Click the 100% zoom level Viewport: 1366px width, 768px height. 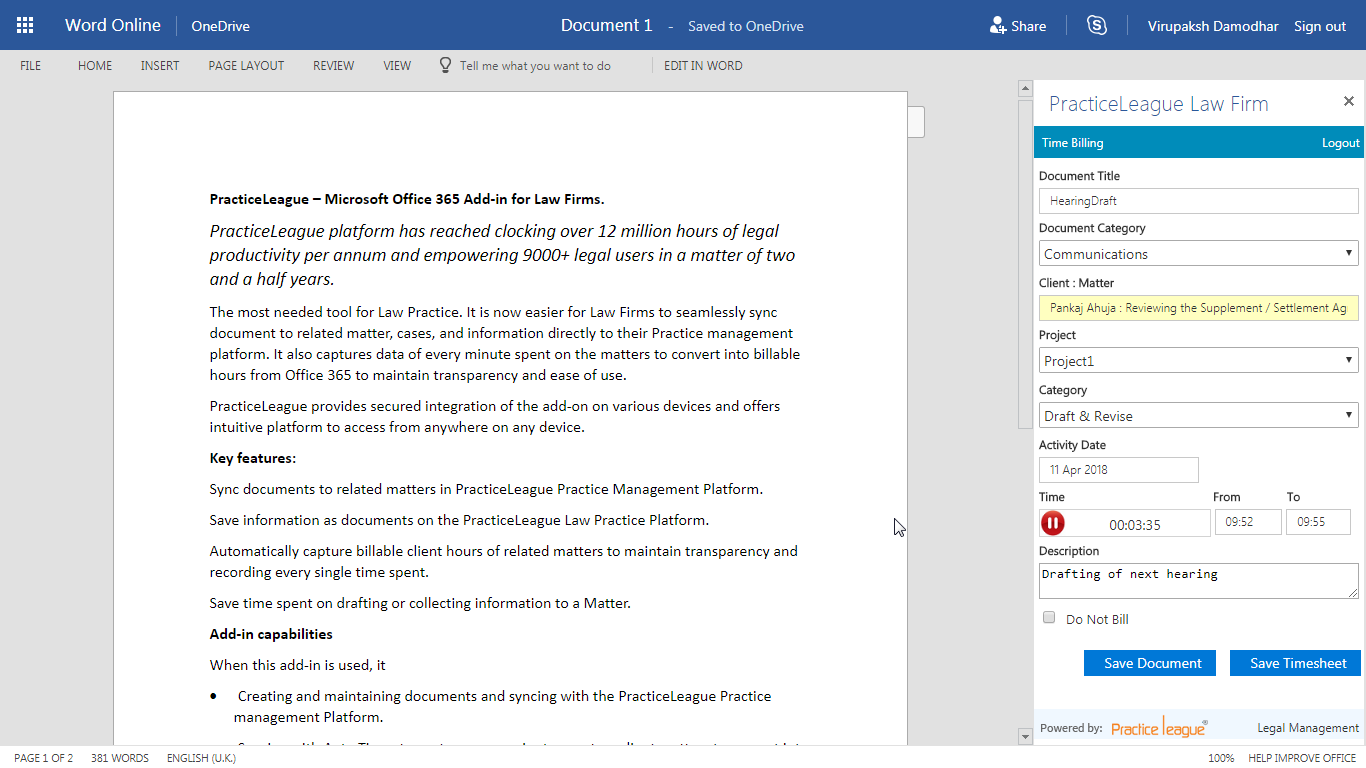click(1221, 758)
